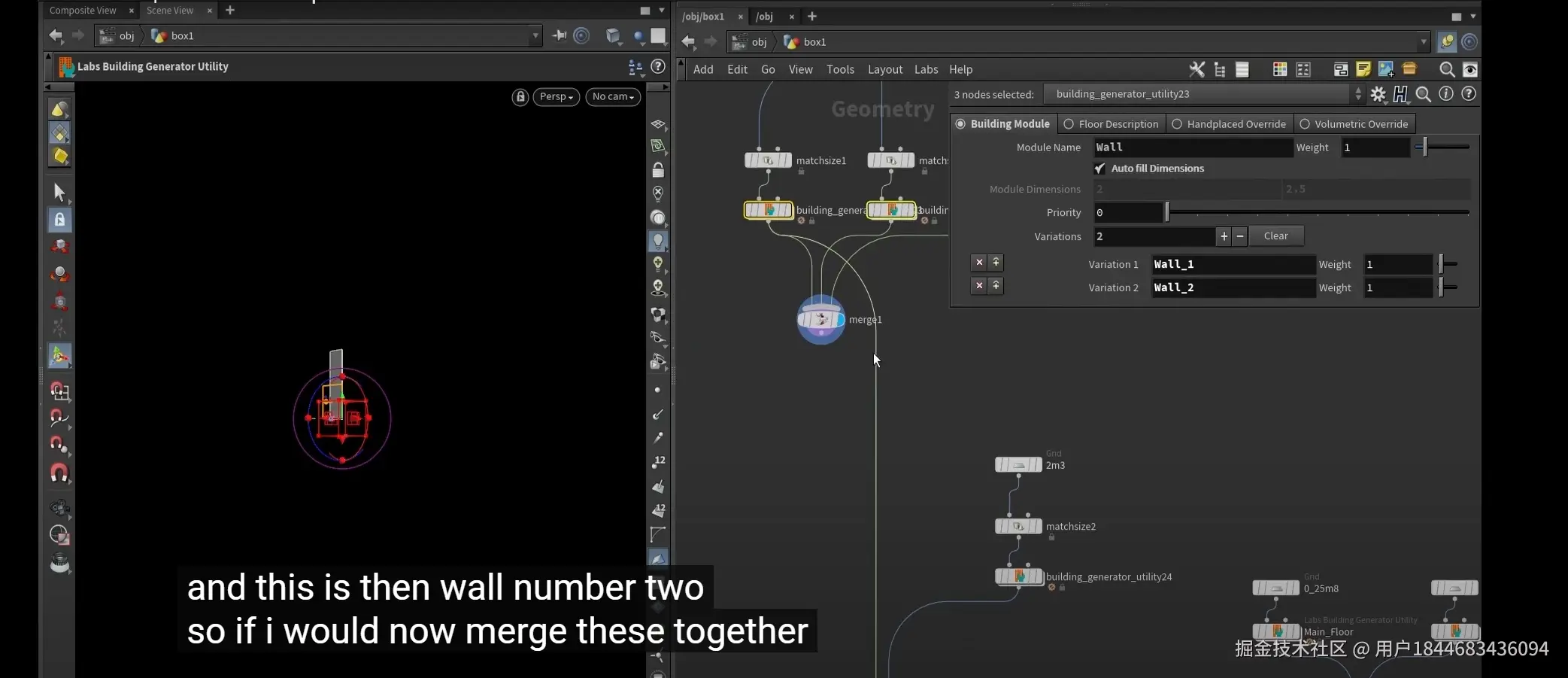The image size is (1568, 678).
Task: Add a variation with the plus button
Action: coord(1224,236)
